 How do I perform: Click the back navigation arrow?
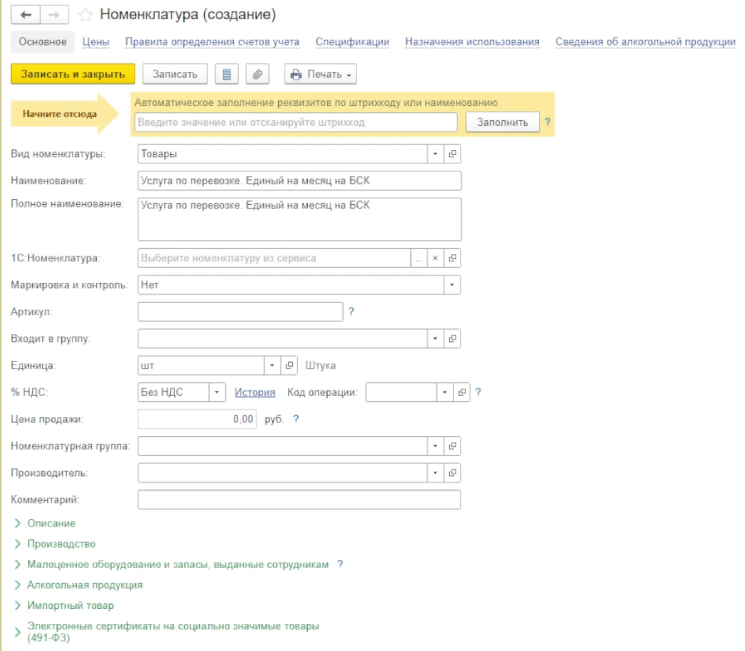coord(26,15)
